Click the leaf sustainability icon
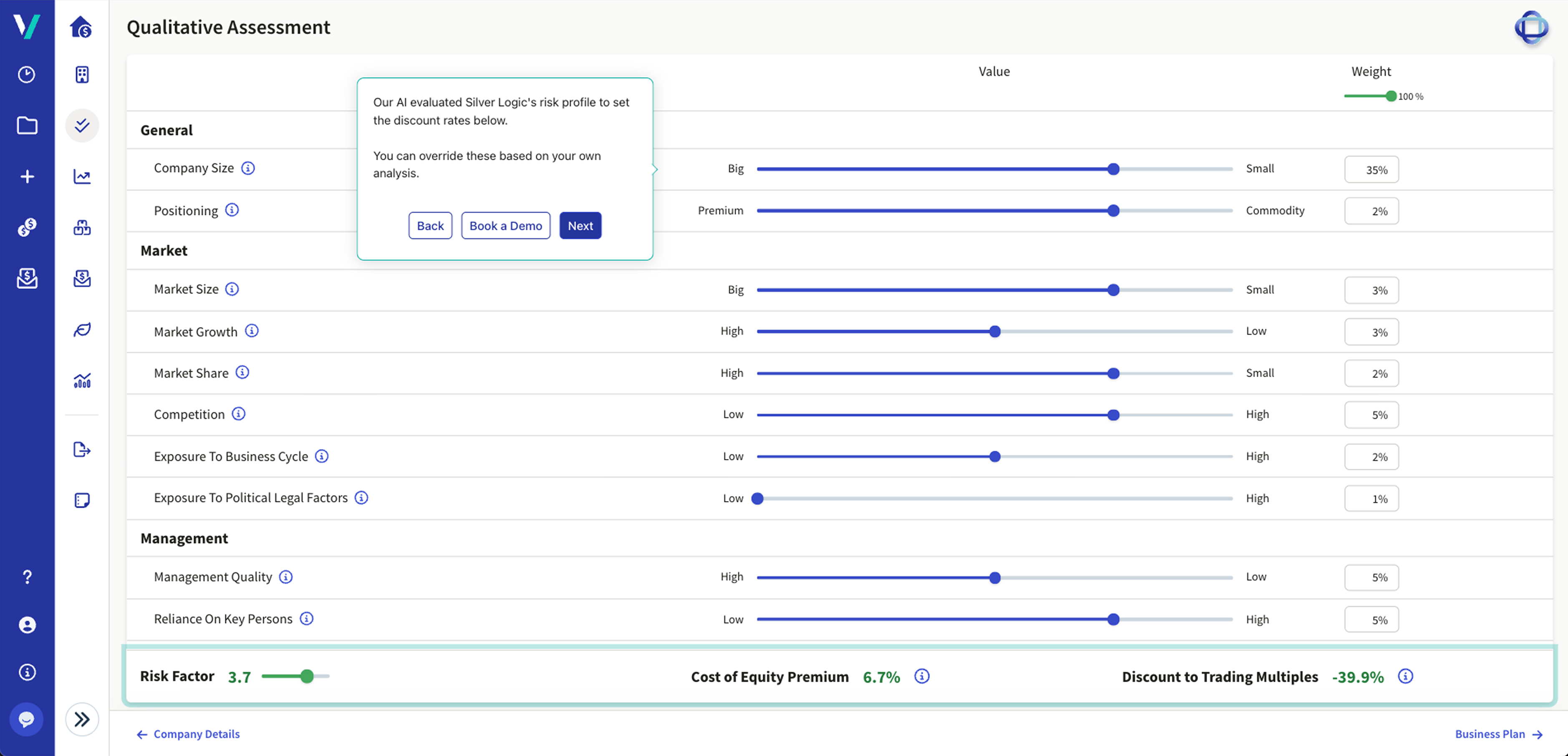 coord(81,329)
